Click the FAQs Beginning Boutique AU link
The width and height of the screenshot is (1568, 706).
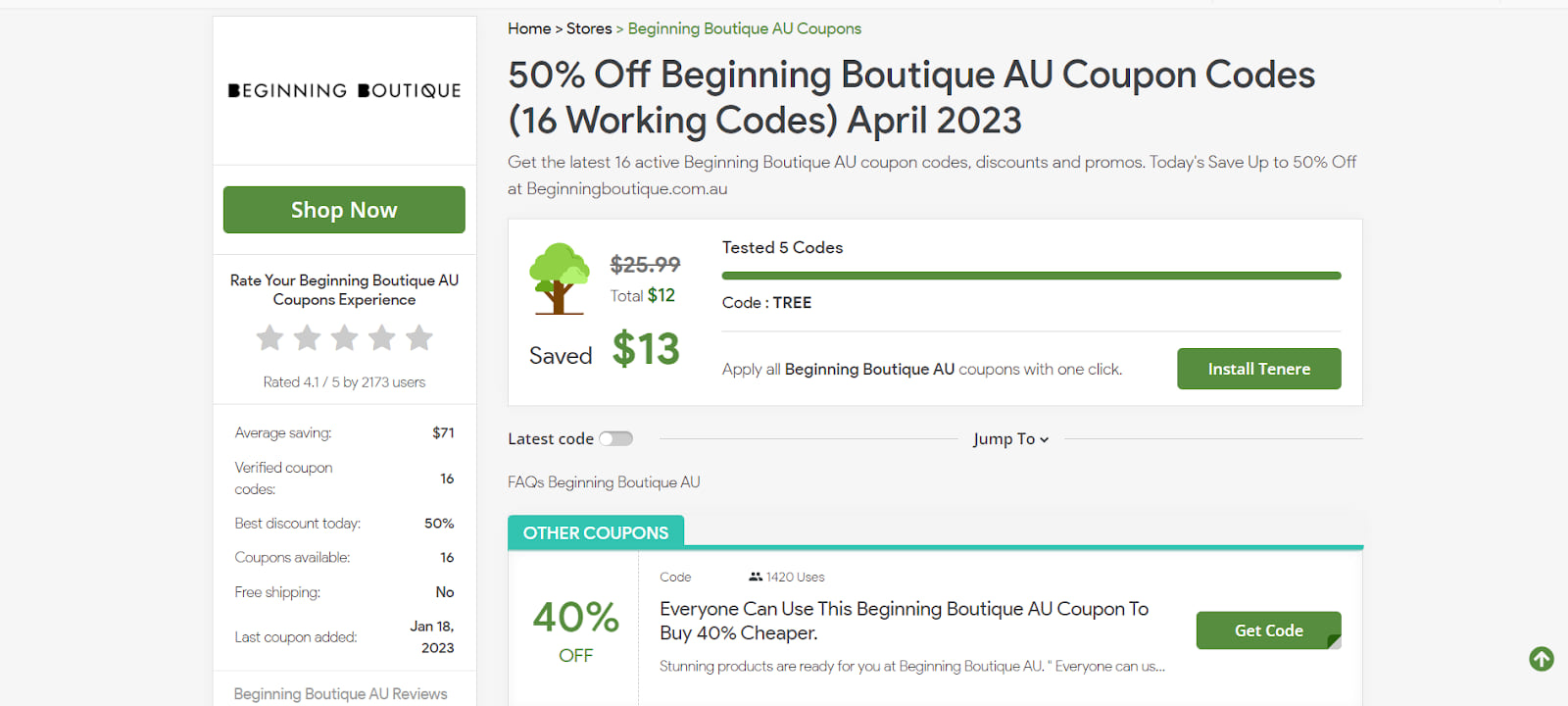pos(604,481)
